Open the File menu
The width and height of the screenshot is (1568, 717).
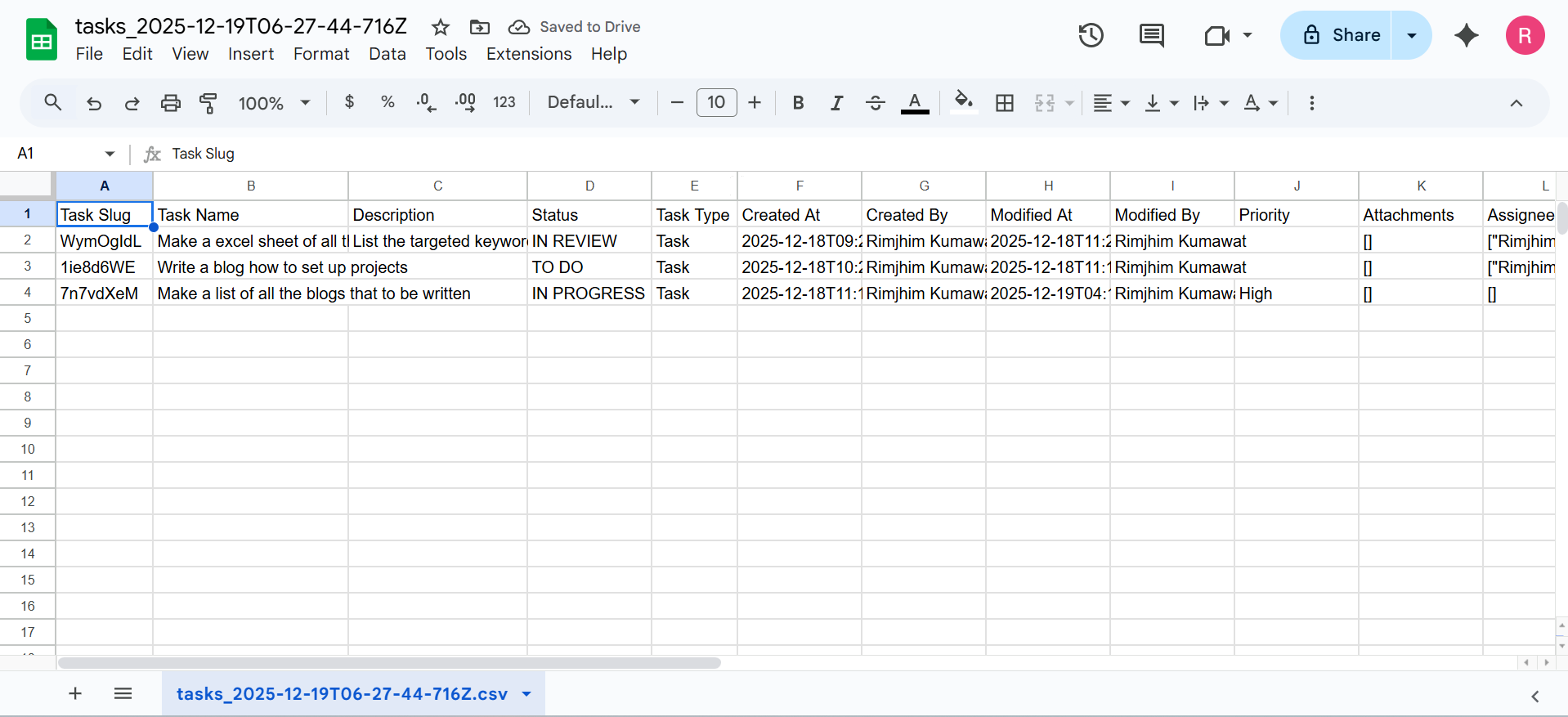coord(89,54)
